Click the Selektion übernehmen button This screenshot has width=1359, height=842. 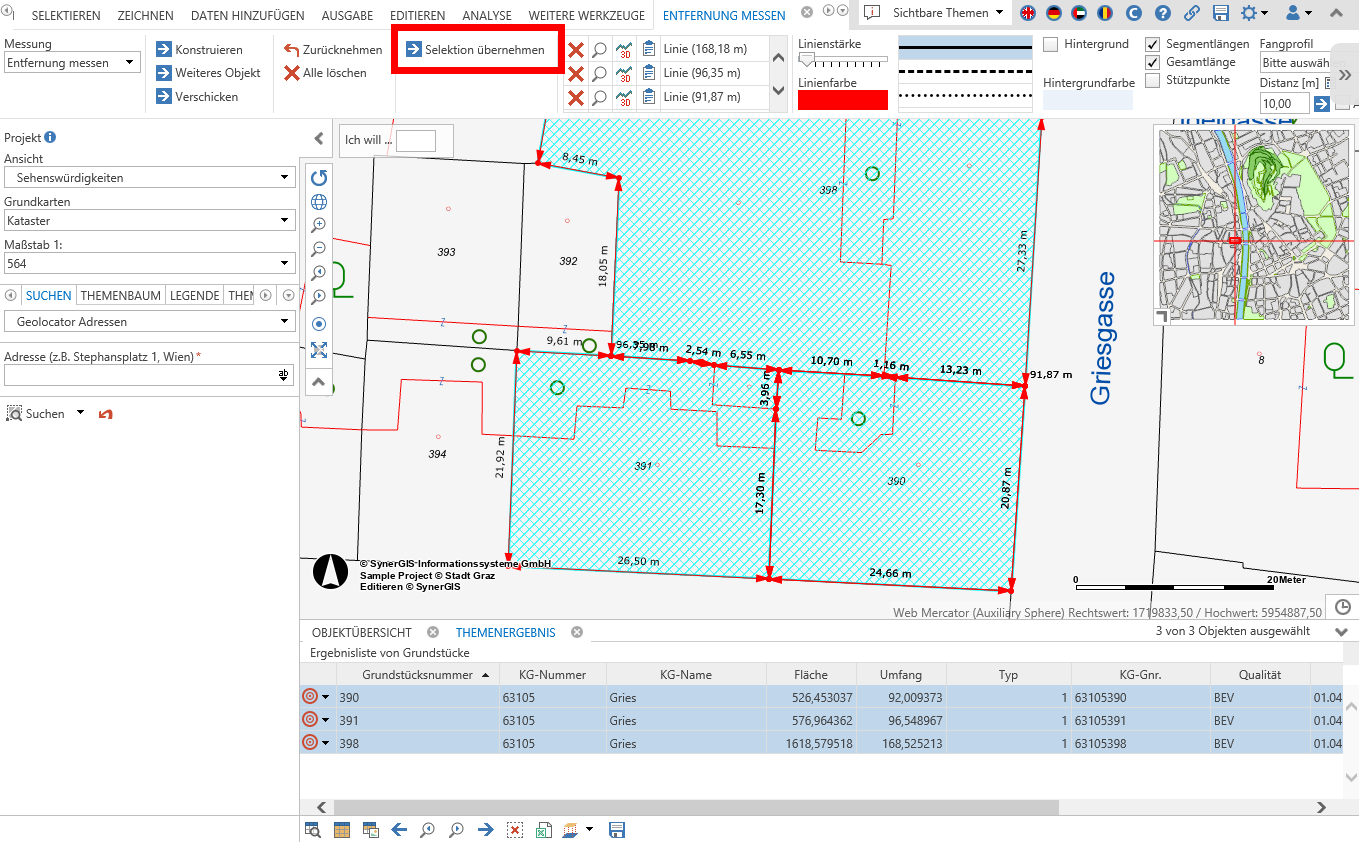(476, 50)
